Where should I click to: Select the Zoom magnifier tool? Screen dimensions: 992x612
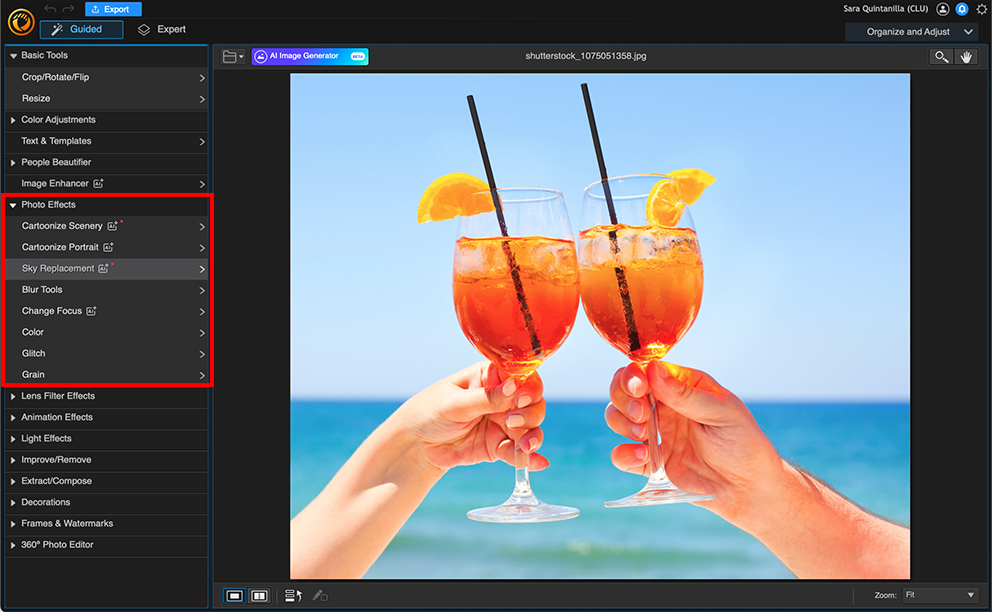click(x=940, y=56)
